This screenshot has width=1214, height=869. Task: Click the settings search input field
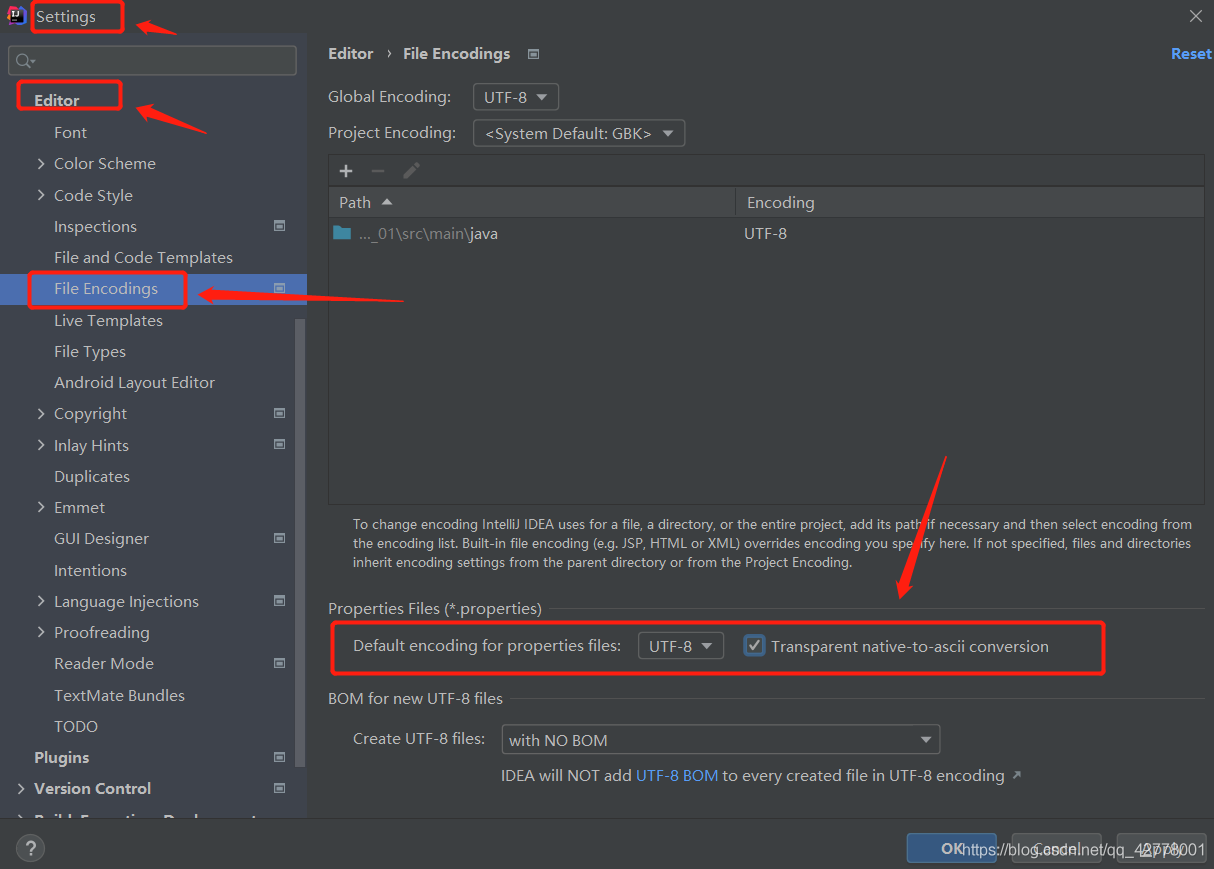152,61
